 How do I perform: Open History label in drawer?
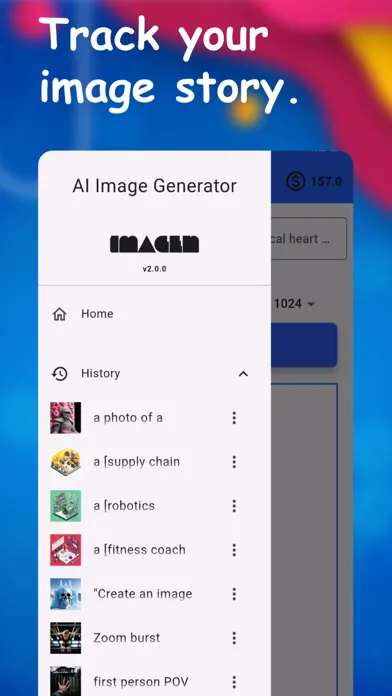tap(100, 373)
